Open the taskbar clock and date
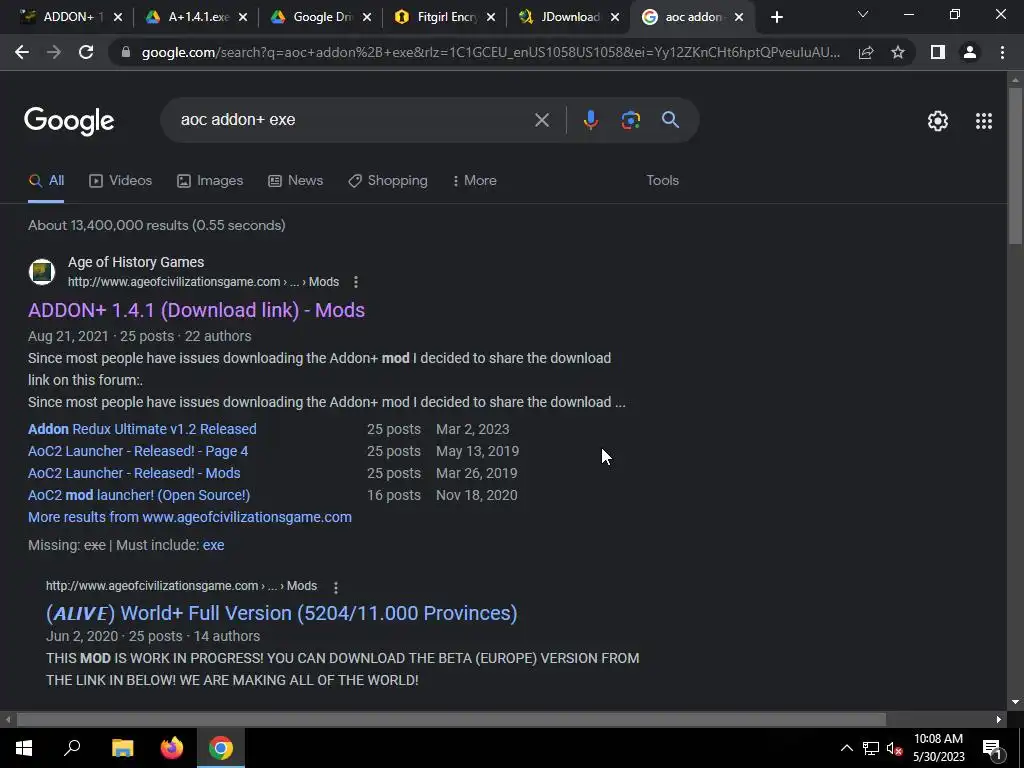 tap(938, 748)
